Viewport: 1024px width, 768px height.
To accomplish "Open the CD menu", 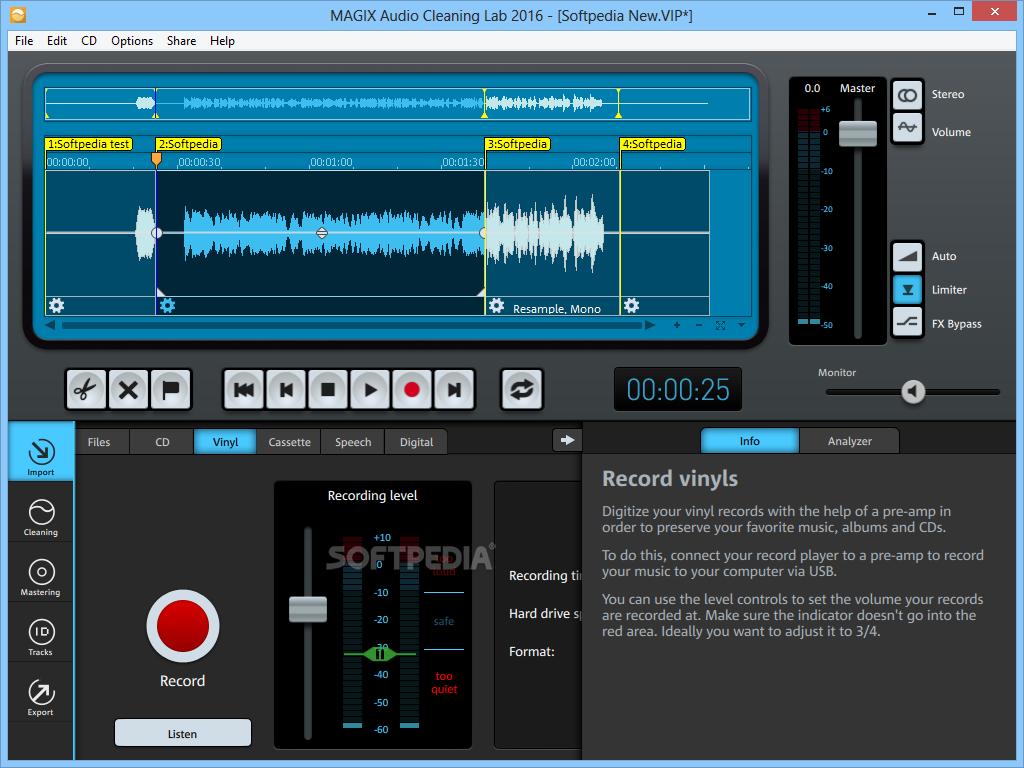I will 89,40.
